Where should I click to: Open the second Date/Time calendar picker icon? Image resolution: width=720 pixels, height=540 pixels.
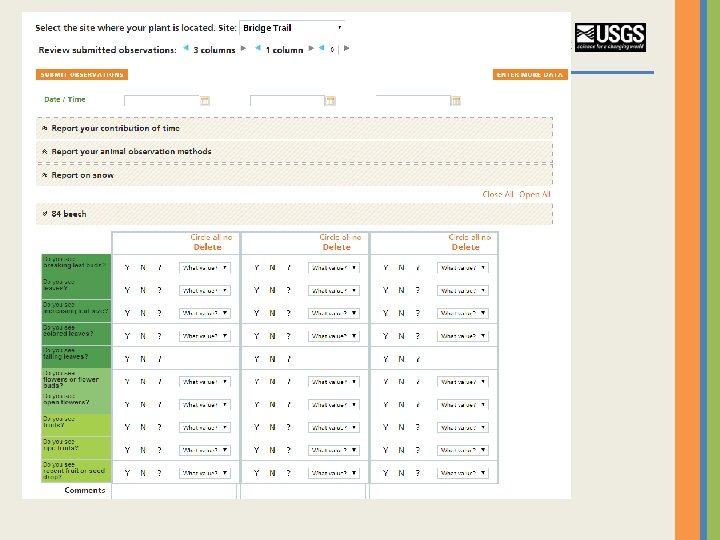point(330,101)
